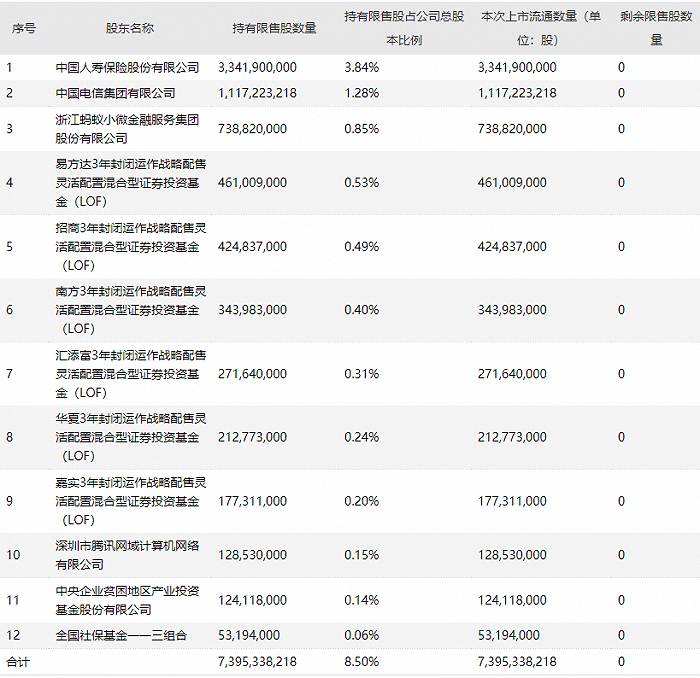
Task: Select 易方达3年封闭运作战略配售 fund name
Action: pos(130,183)
